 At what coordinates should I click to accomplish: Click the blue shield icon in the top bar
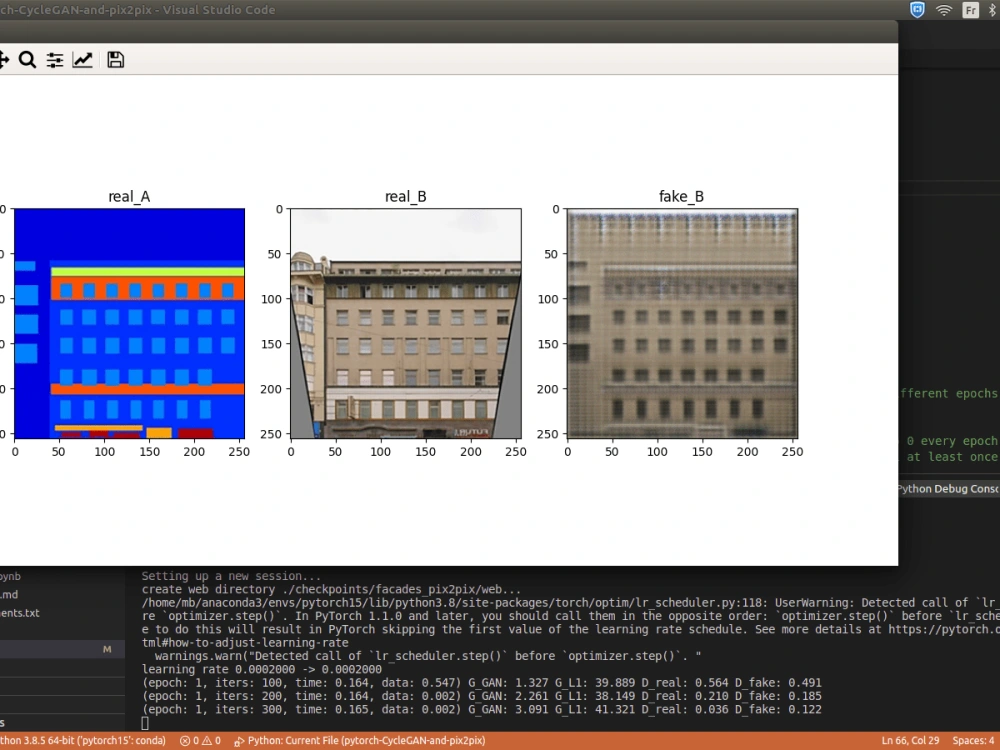(x=917, y=10)
